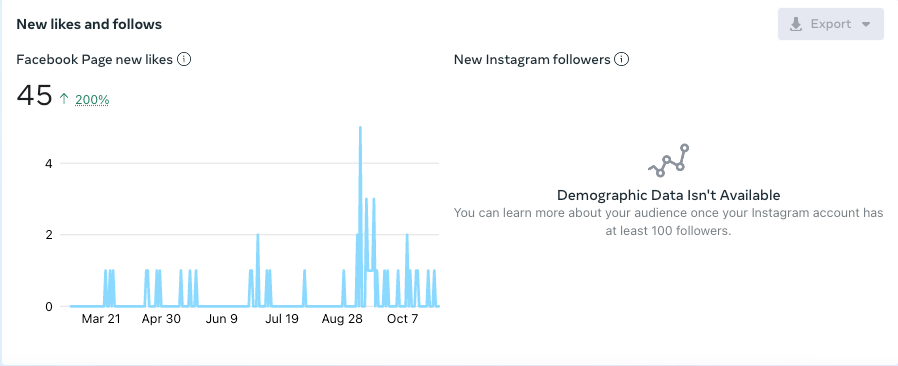Click Demographic Data Isn't Available message
This screenshot has width=898, height=366.
click(x=668, y=195)
